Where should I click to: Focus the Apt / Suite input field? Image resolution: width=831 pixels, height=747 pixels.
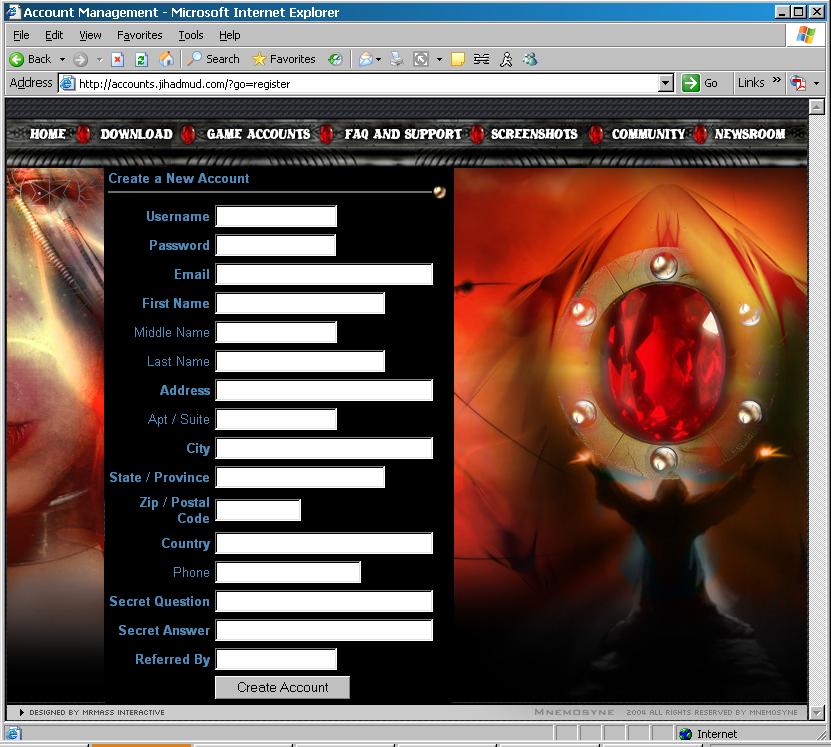276,419
